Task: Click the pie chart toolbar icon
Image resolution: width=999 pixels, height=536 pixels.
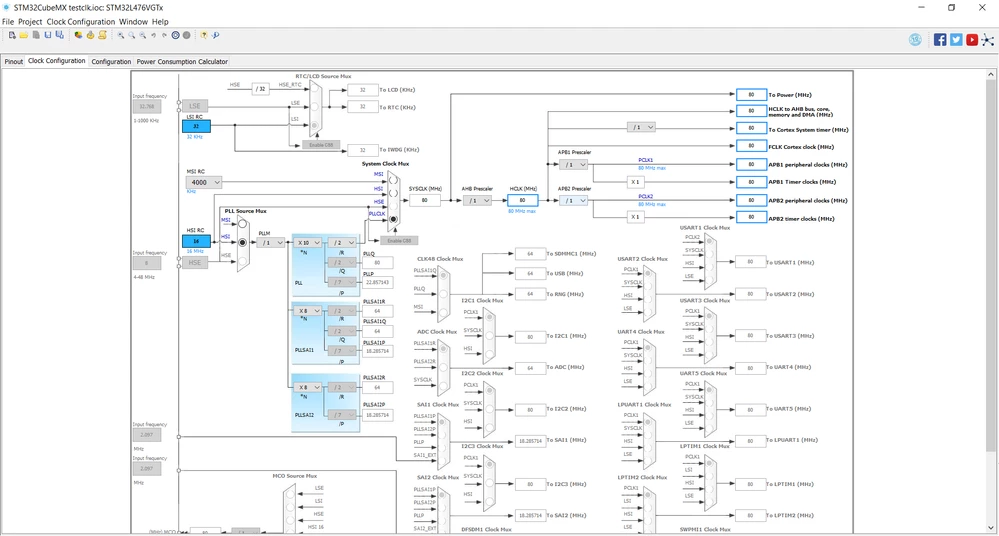Action: point(78,35)
